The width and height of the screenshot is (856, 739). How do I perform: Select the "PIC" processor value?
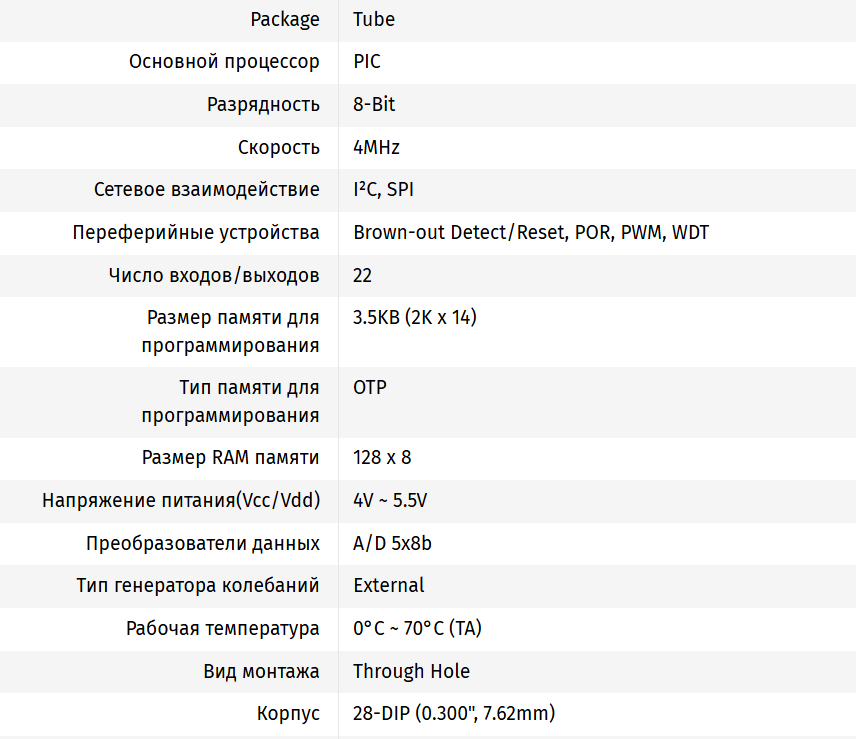click(367, 61)
